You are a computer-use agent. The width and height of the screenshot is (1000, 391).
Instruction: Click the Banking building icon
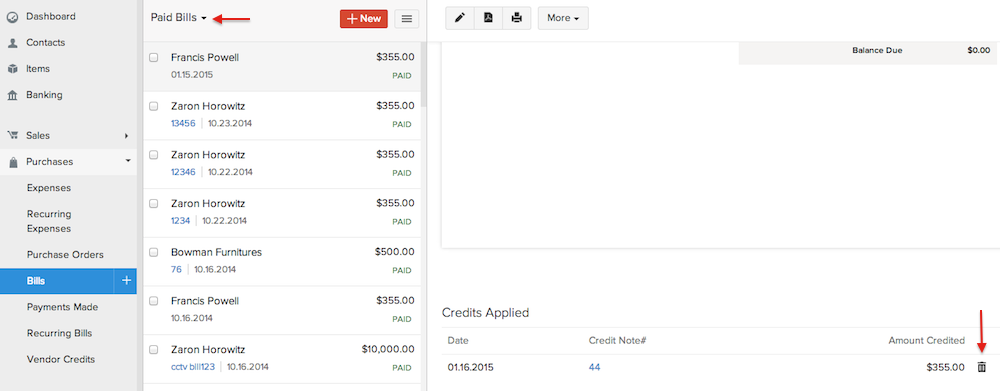(12, 95)
